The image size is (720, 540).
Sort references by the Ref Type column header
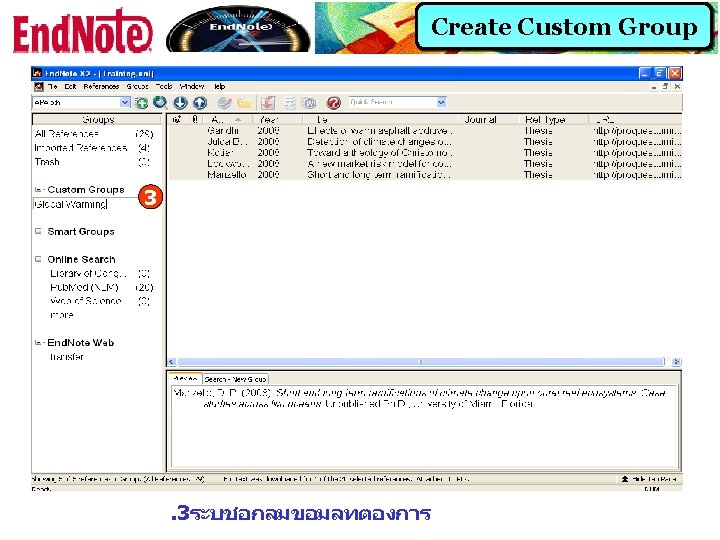pos(554,119)
